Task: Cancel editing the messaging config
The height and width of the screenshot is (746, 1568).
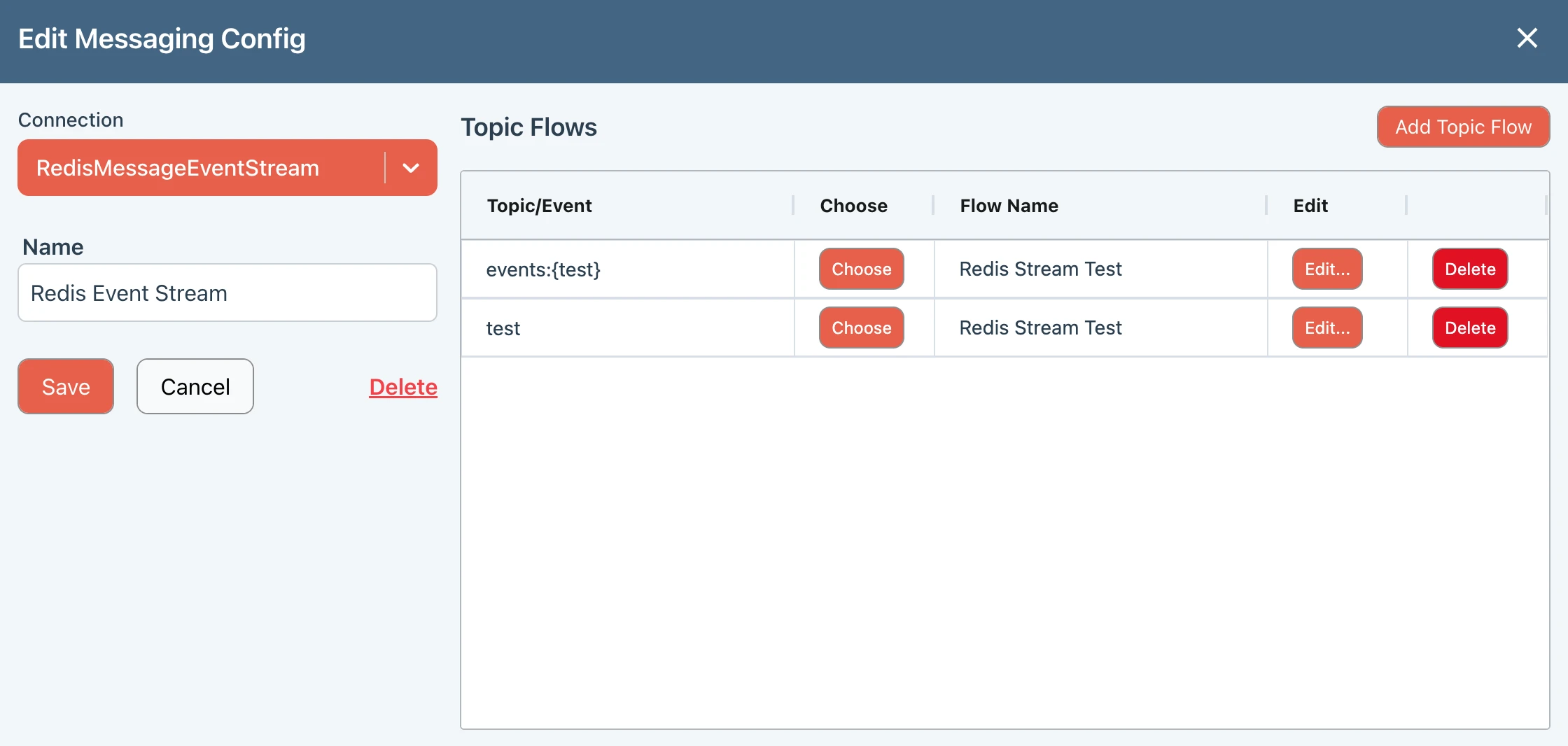Action: click(x=195, y=386)
